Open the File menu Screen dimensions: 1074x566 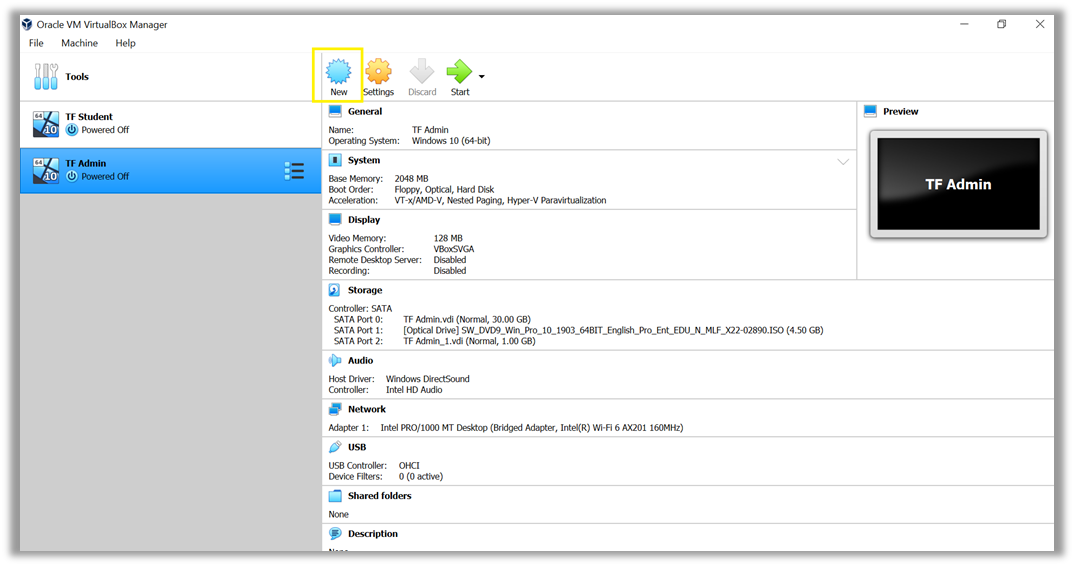(36, 42)
